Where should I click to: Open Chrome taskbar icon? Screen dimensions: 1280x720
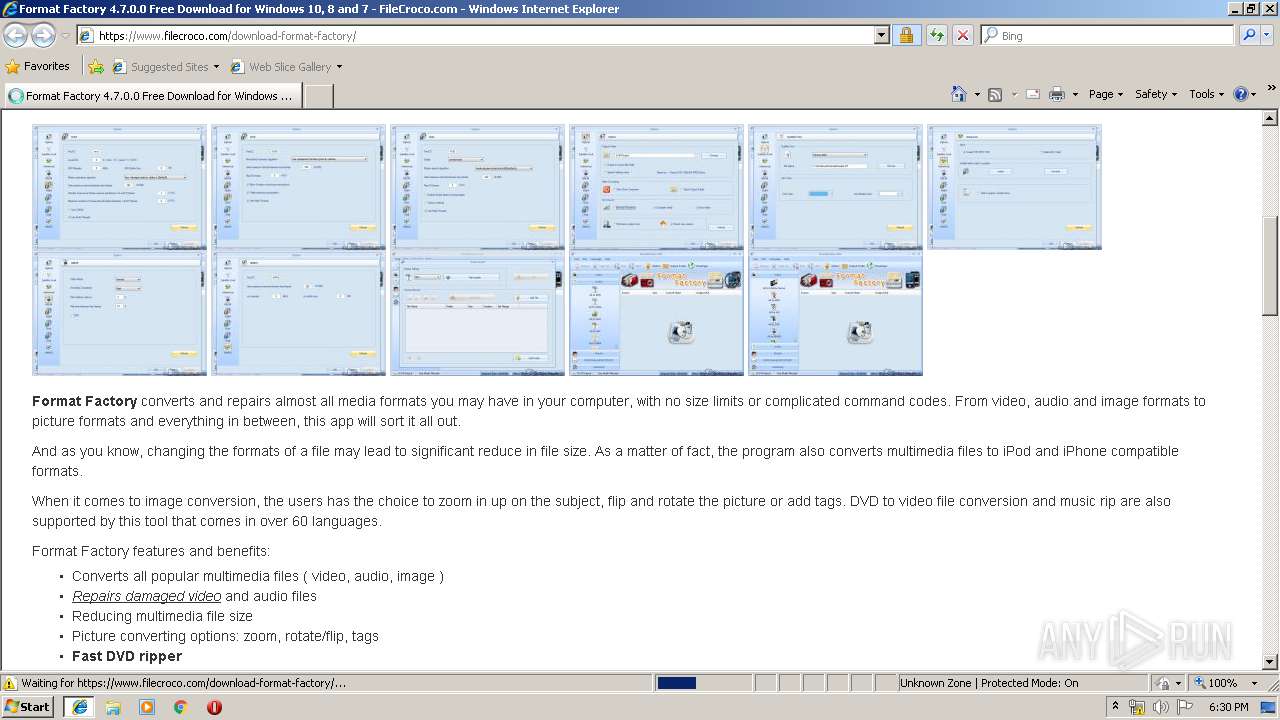181,707
